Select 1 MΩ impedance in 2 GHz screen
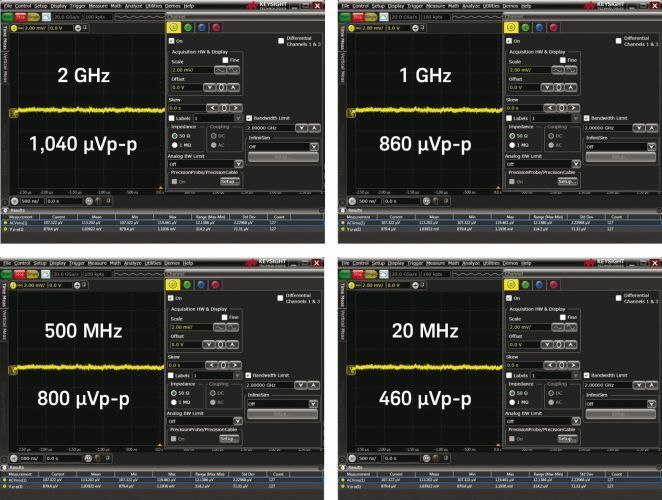The image size is (662, 500). pos(174,145)
